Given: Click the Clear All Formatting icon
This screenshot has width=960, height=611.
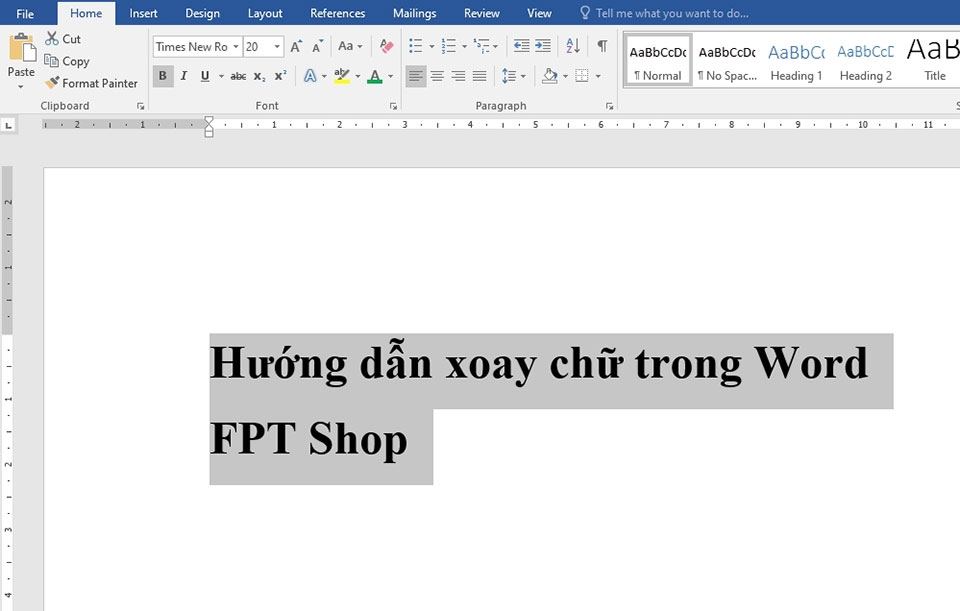Looking at the screenshot, I should click(x=384, y=46).
